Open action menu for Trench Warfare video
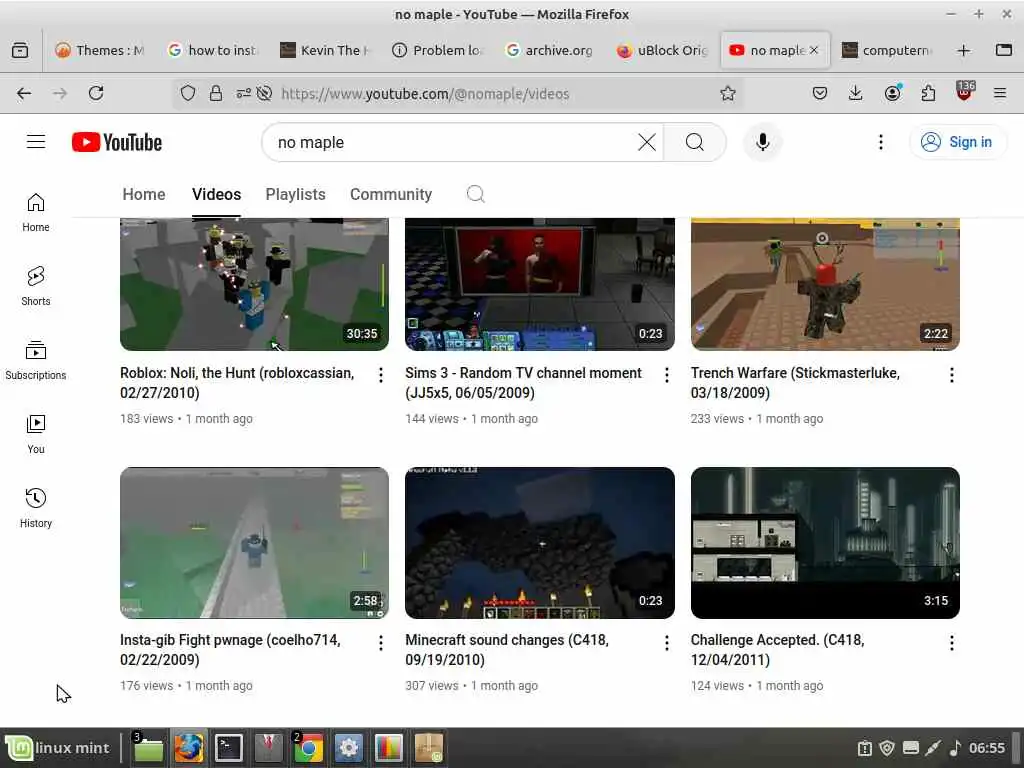1024x768 pixels. (x=952, y=375)
